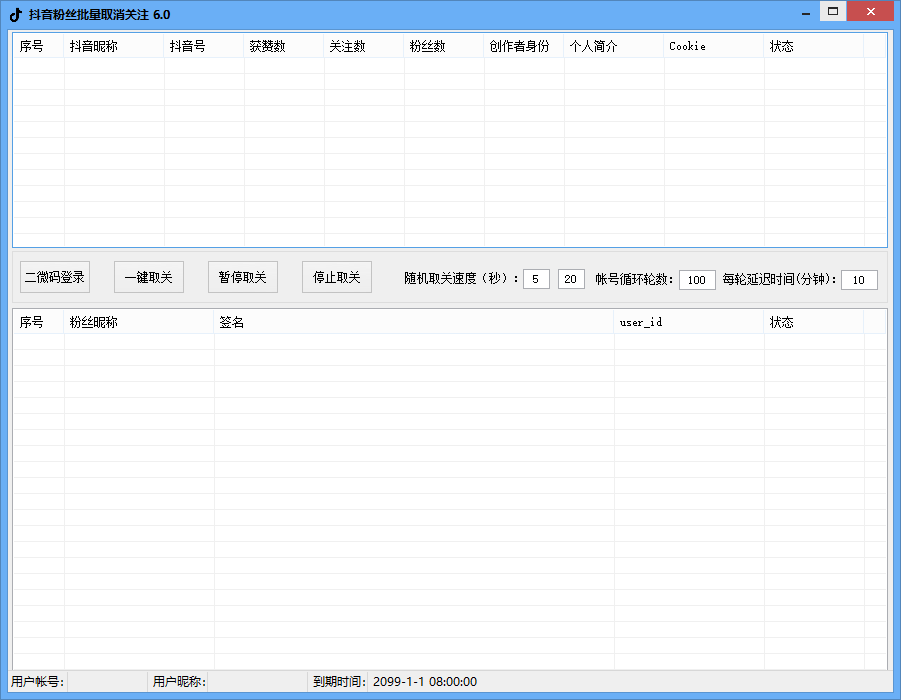This screenshot has width=901, height=700.
Task: Click the 状态 header in fans table
Action: pyautogui.click(x=814, y=322)
